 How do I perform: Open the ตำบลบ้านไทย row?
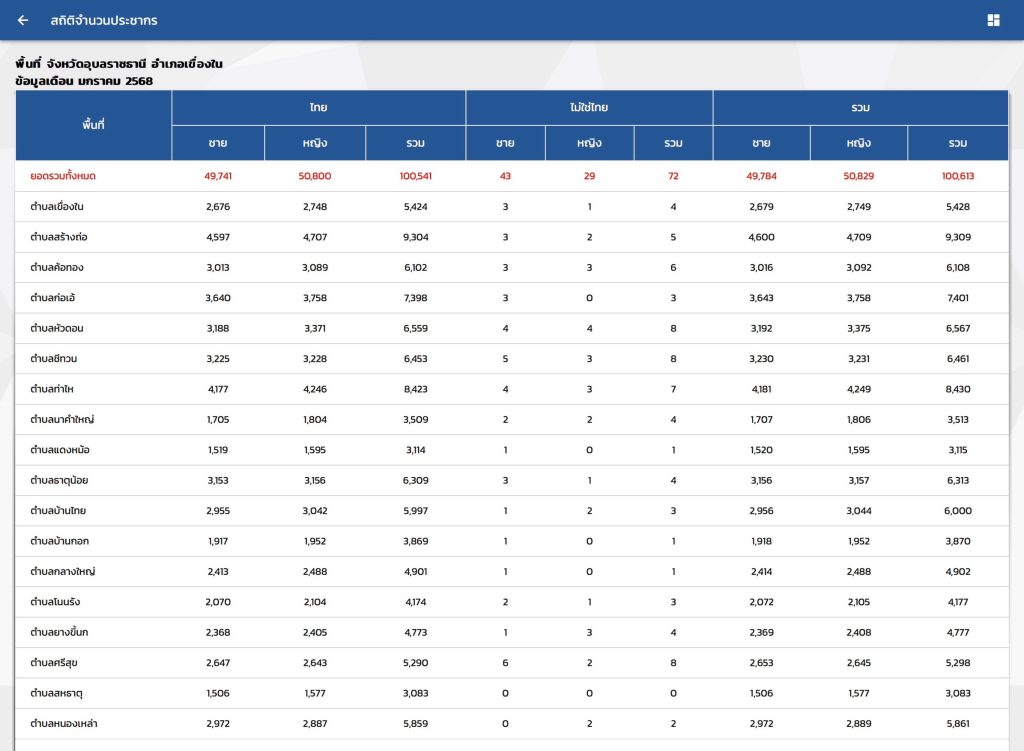click(58, 511)
